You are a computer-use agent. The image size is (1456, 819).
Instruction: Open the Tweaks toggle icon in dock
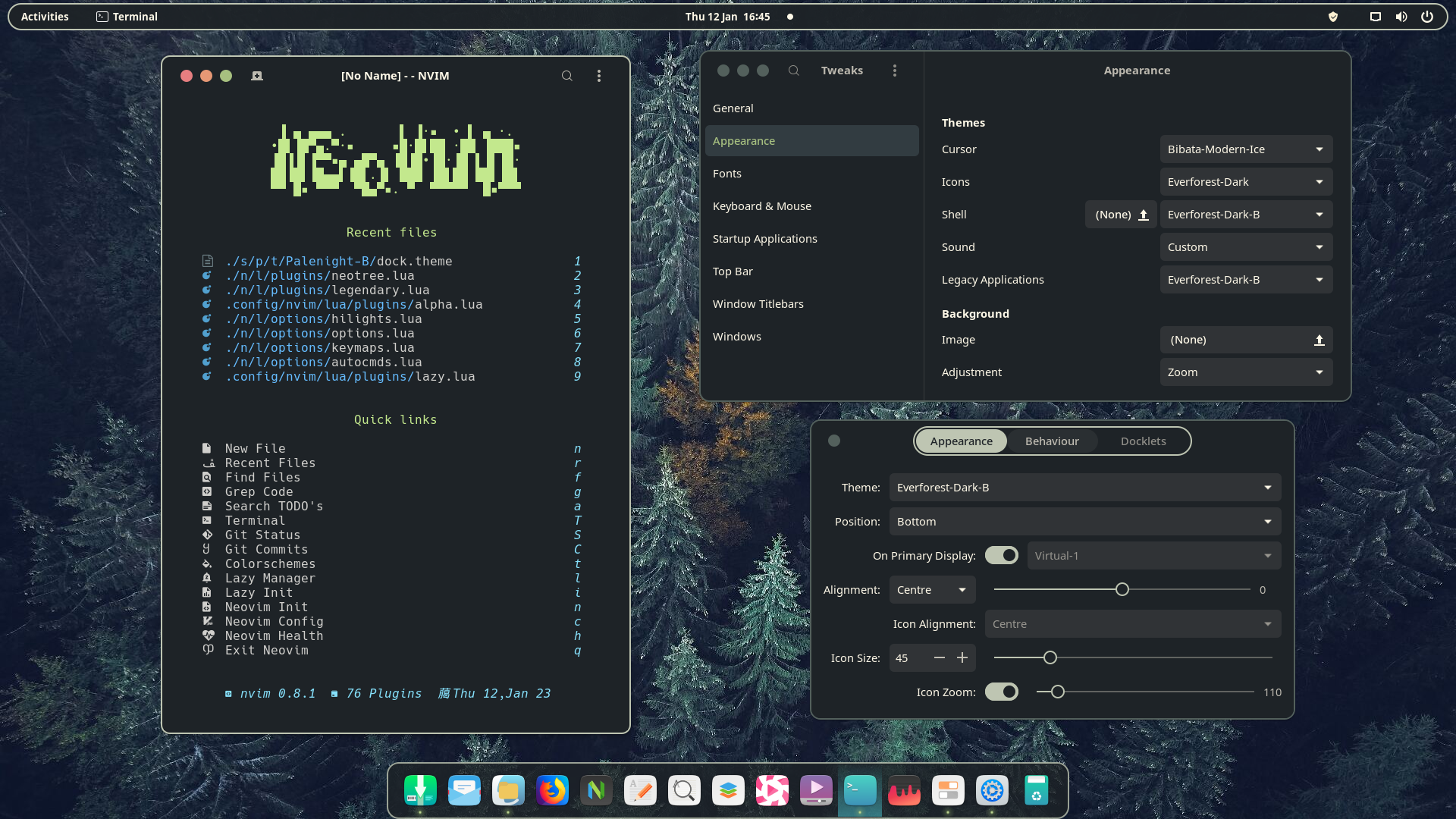[x=948, y=790]
